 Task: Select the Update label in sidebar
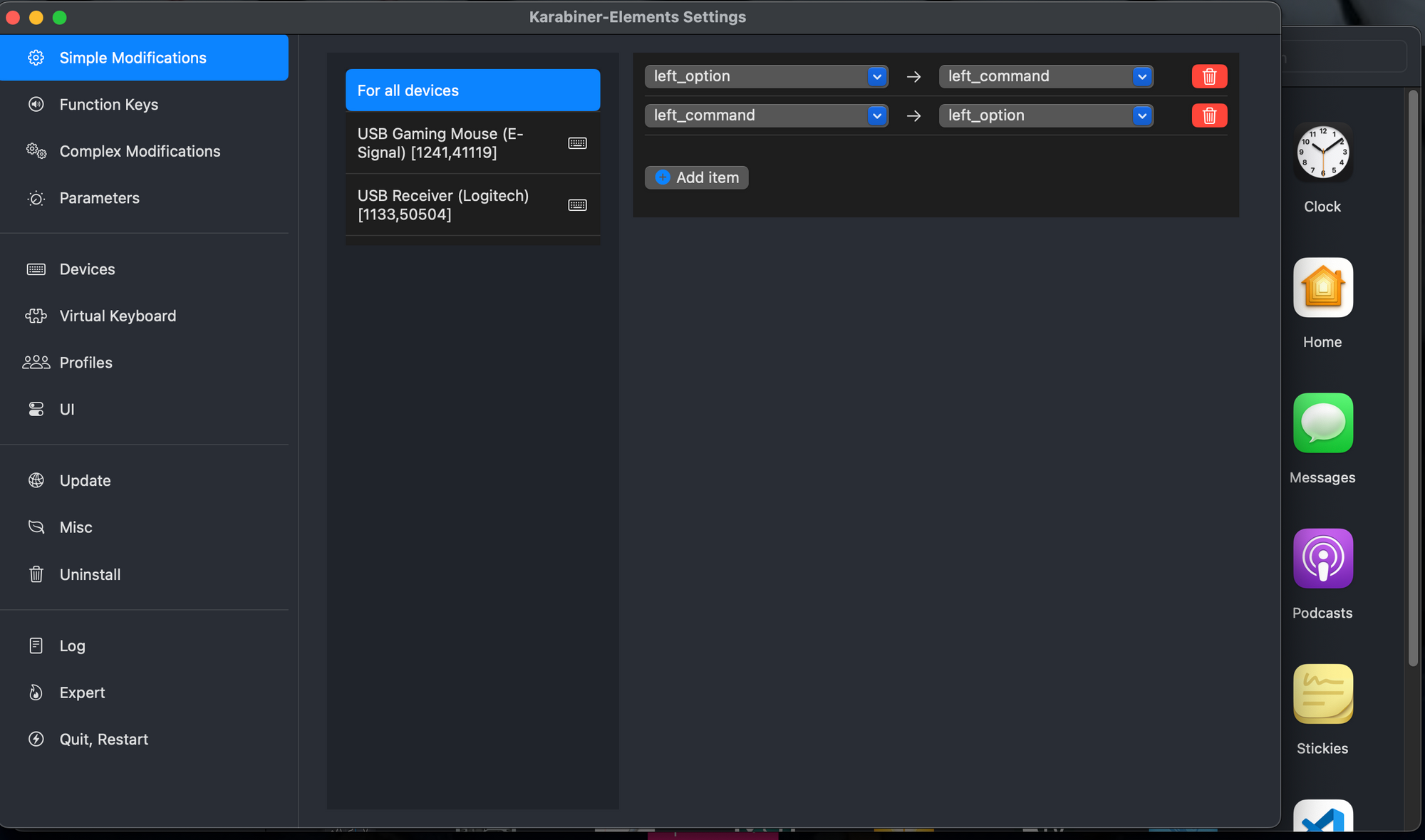85,481
